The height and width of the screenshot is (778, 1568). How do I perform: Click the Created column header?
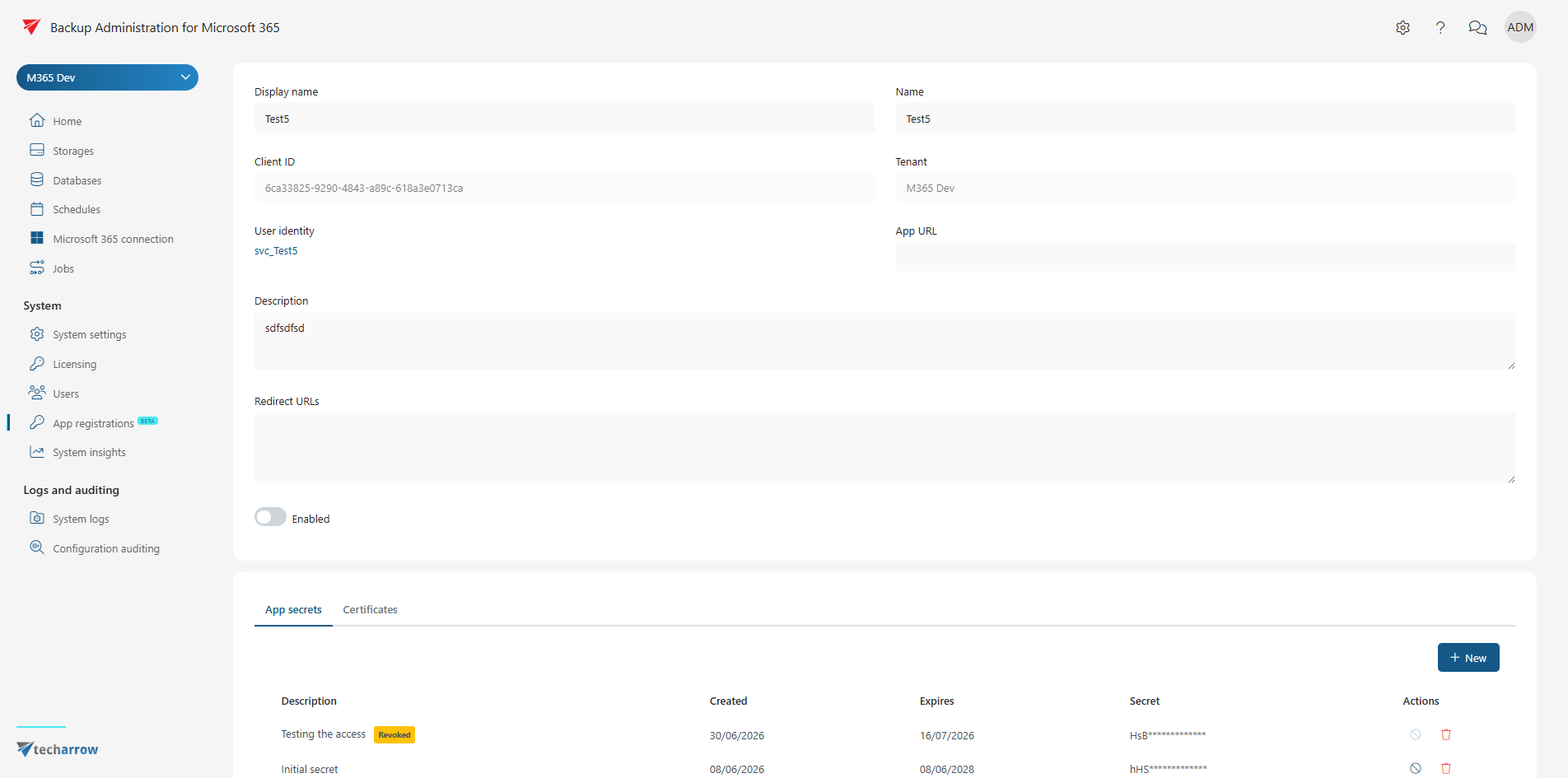tap(729, 701)
